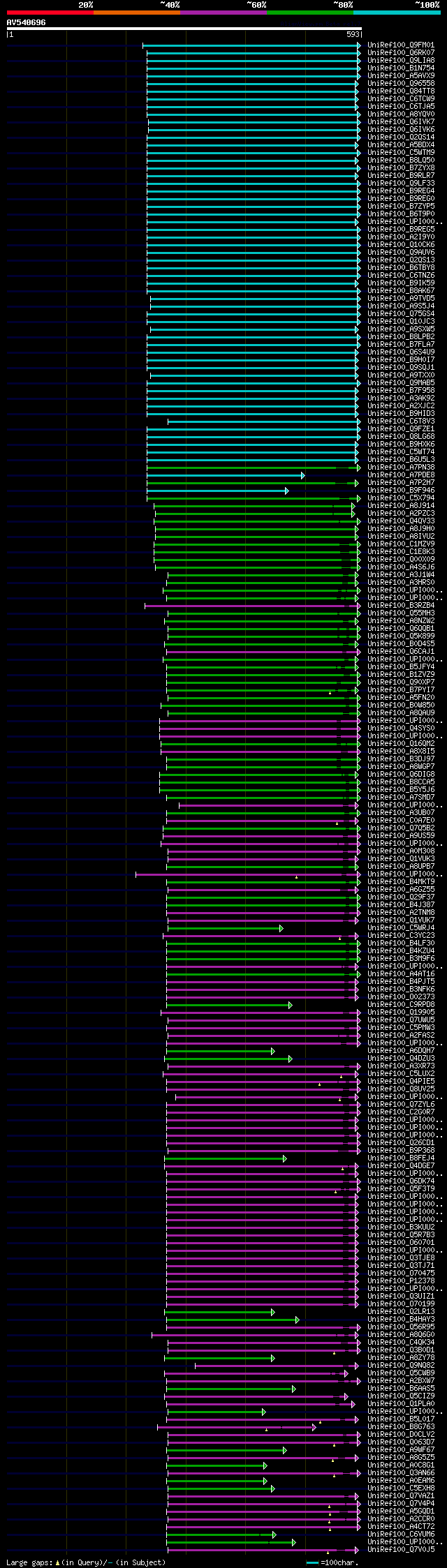Select hit UniRef100_Q9MAB5

[401, 383]
